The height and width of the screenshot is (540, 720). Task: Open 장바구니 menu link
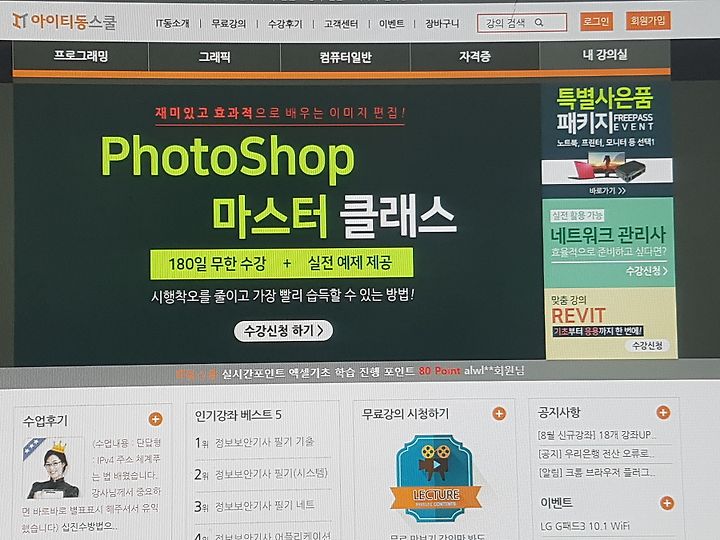coord(442,23)
